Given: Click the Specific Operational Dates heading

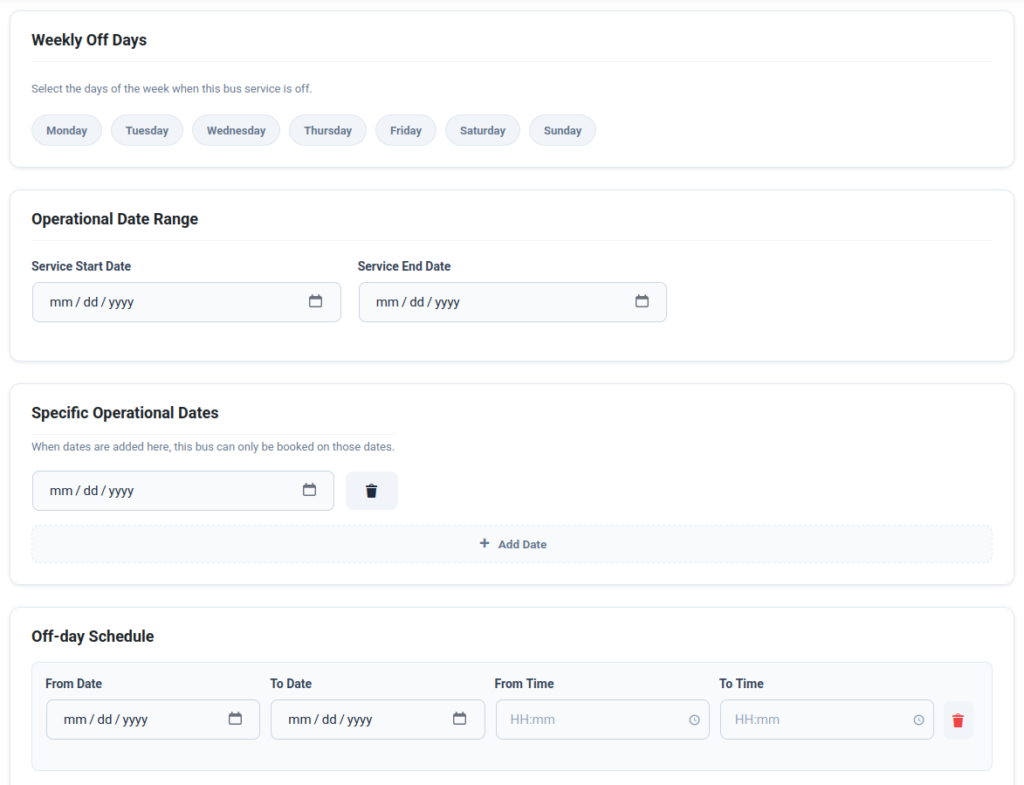Looking at the screenshot, I should [x=125, y=413].
